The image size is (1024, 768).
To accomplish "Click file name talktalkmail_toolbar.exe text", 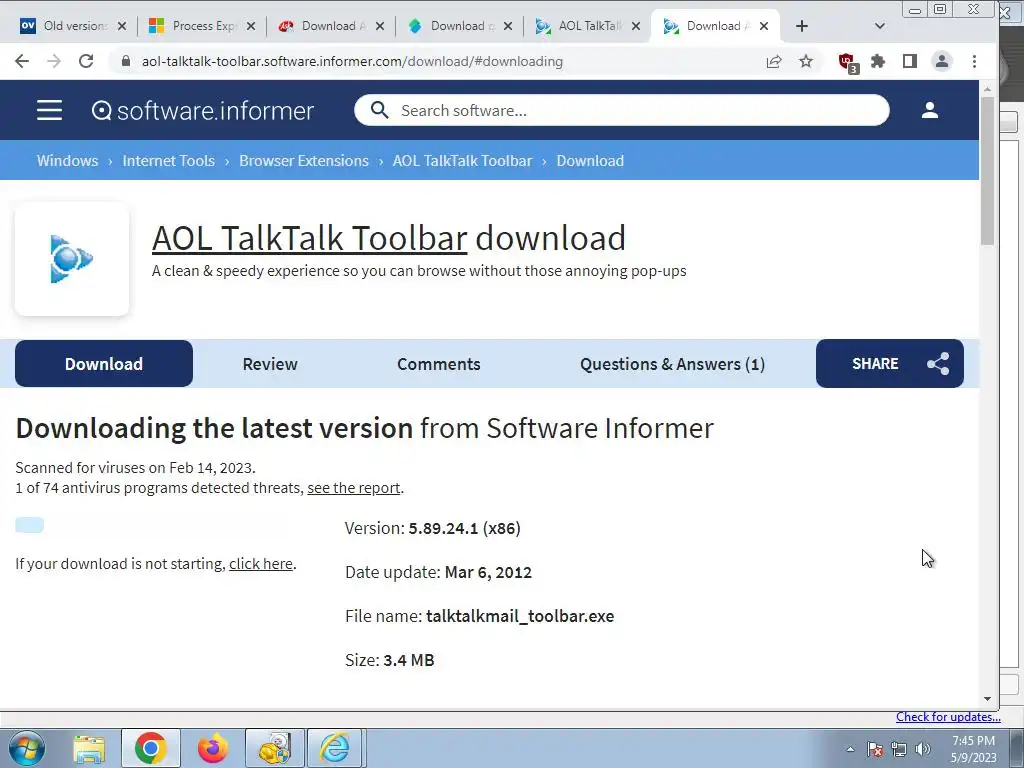I will click(520, 616).
